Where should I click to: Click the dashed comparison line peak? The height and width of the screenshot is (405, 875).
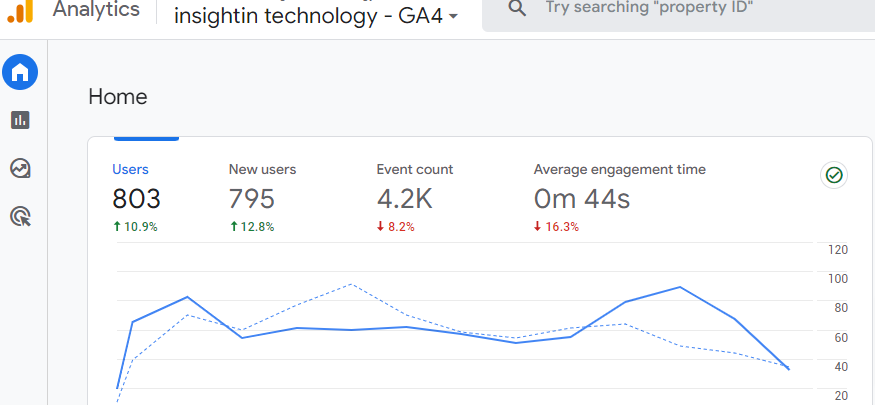click(351, 284)
